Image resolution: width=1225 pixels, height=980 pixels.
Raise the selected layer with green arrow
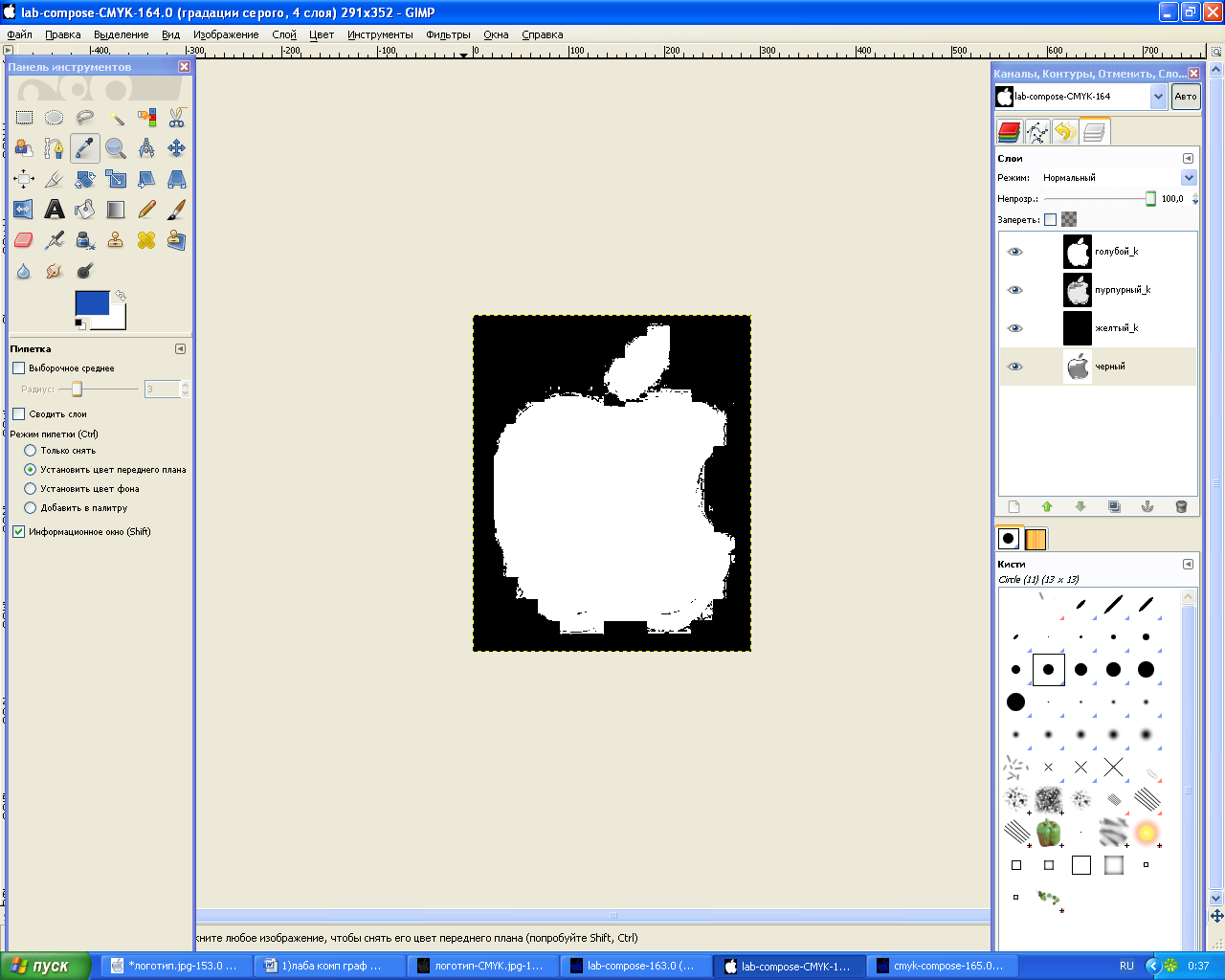(1047, 506)
